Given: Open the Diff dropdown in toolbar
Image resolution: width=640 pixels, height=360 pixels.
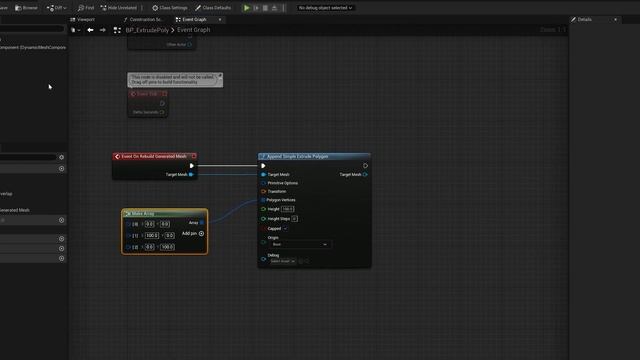Looking at the screenshot, I should coord(56,8).
